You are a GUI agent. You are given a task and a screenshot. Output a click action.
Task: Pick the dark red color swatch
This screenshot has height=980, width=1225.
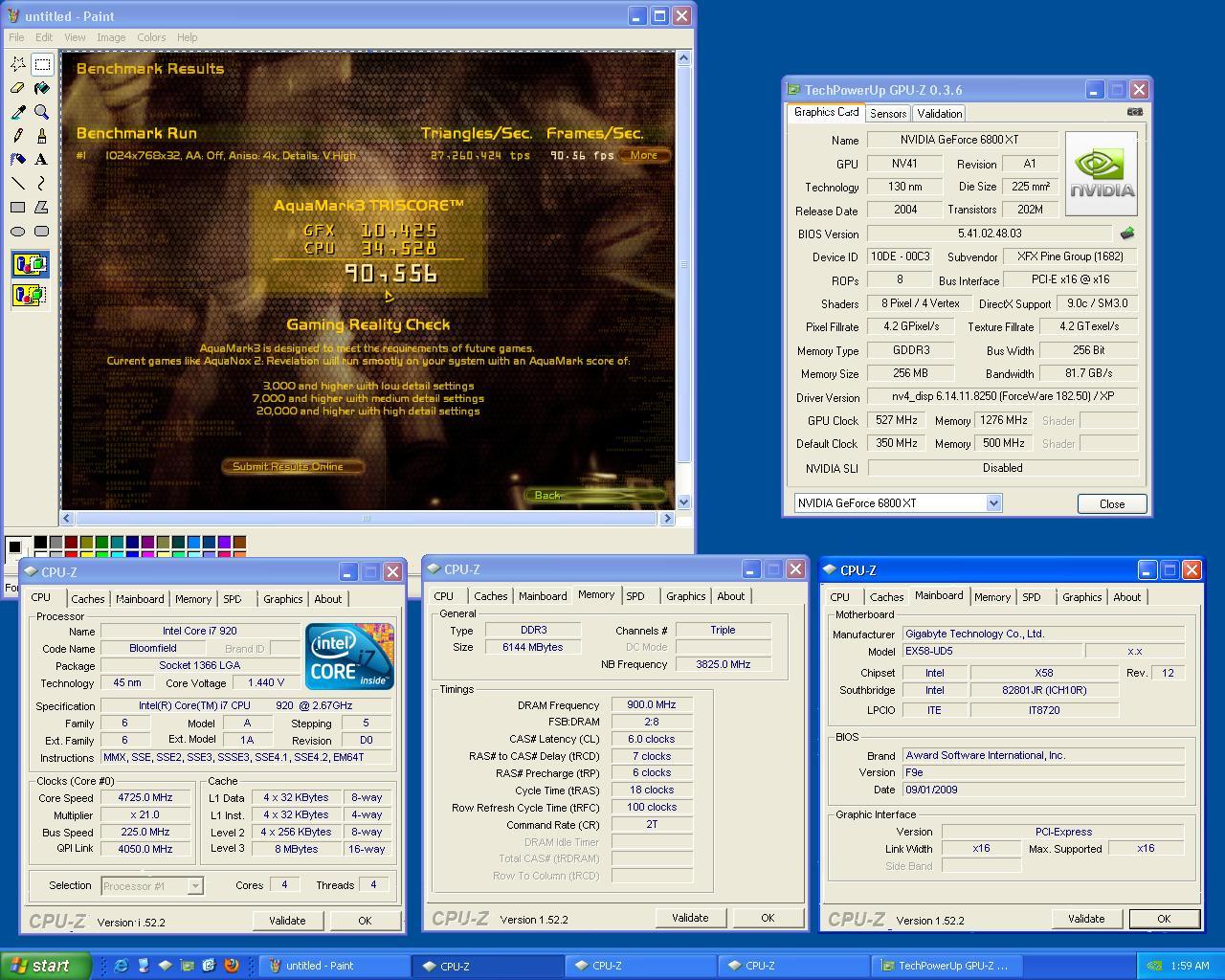pyautogui.click(x=71, y=542)
